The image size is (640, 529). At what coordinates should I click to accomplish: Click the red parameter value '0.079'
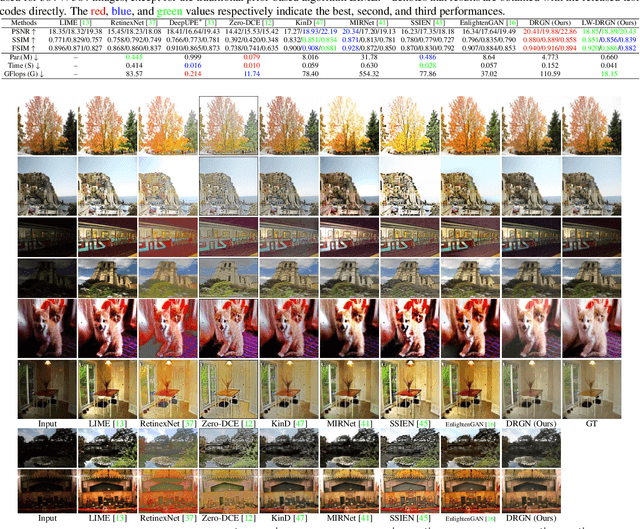(x=252, y=57)
